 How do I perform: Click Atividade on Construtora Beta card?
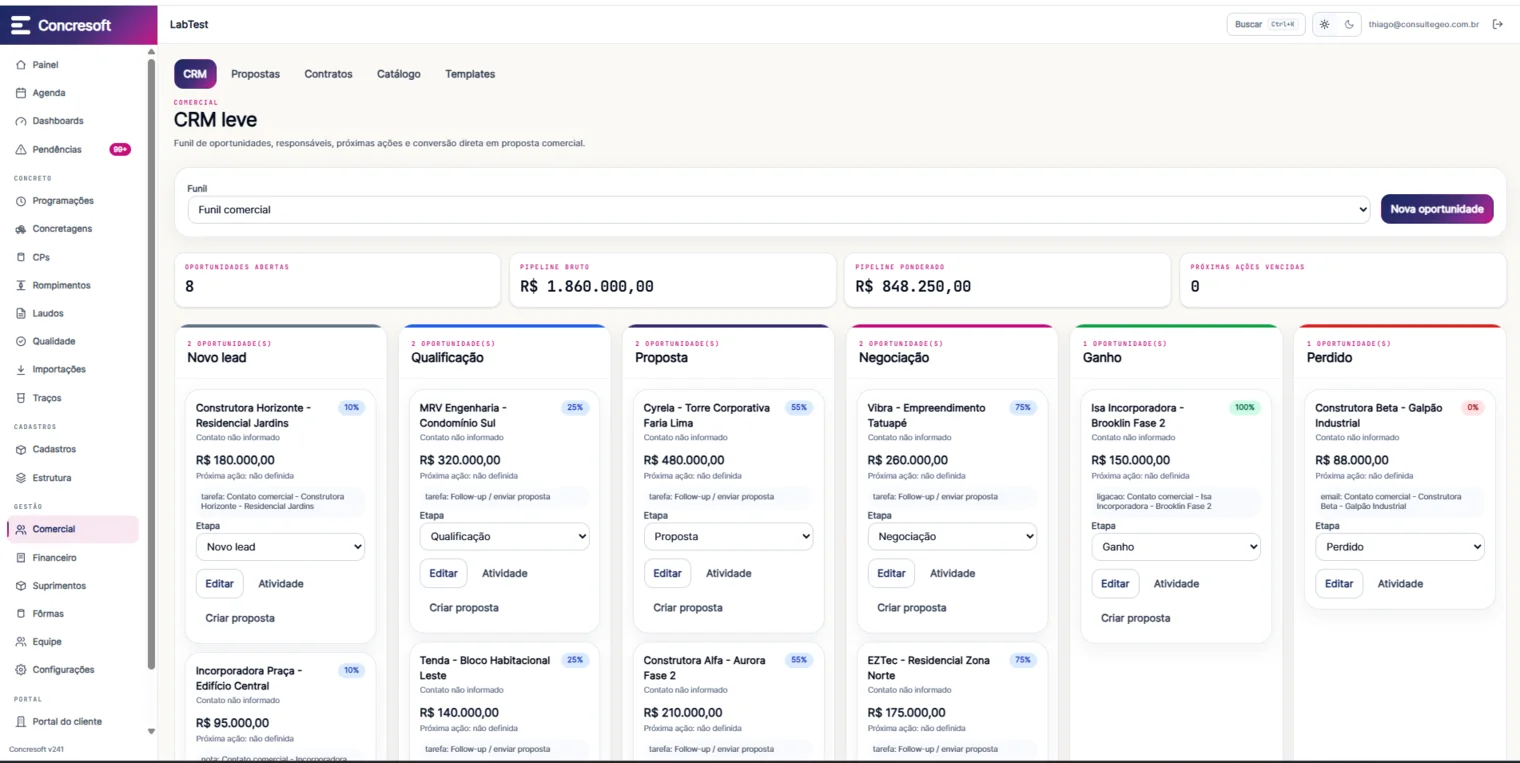tap(1400, 584)
